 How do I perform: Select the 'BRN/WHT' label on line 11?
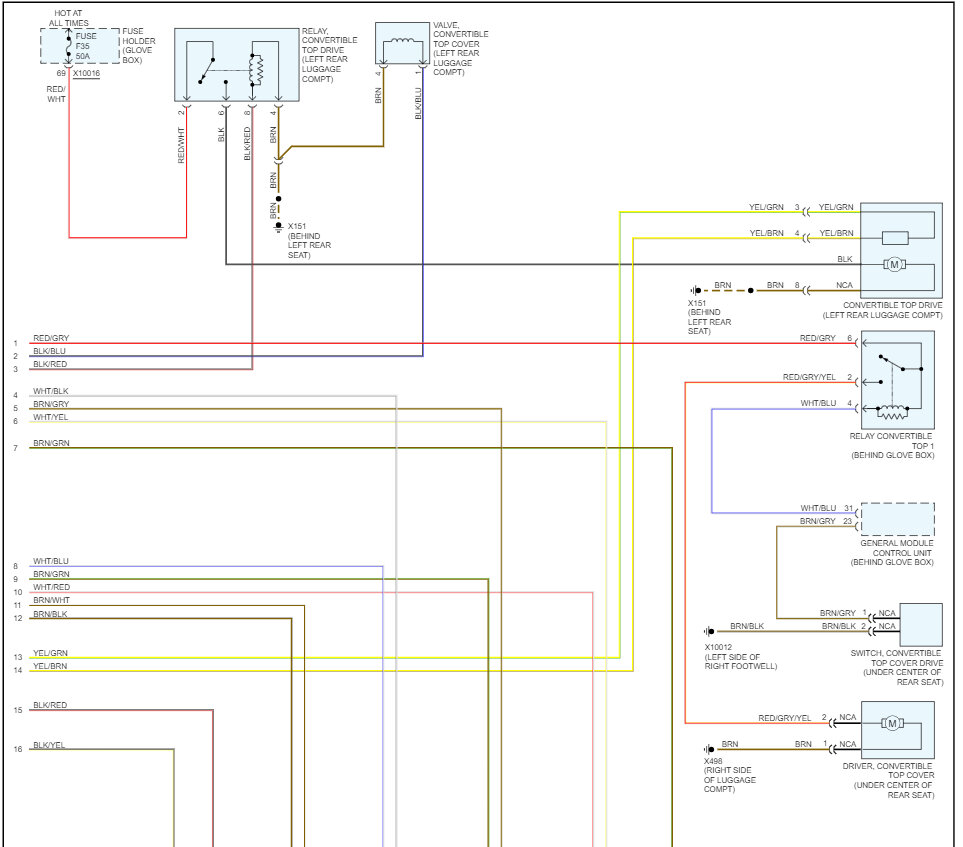51,599
